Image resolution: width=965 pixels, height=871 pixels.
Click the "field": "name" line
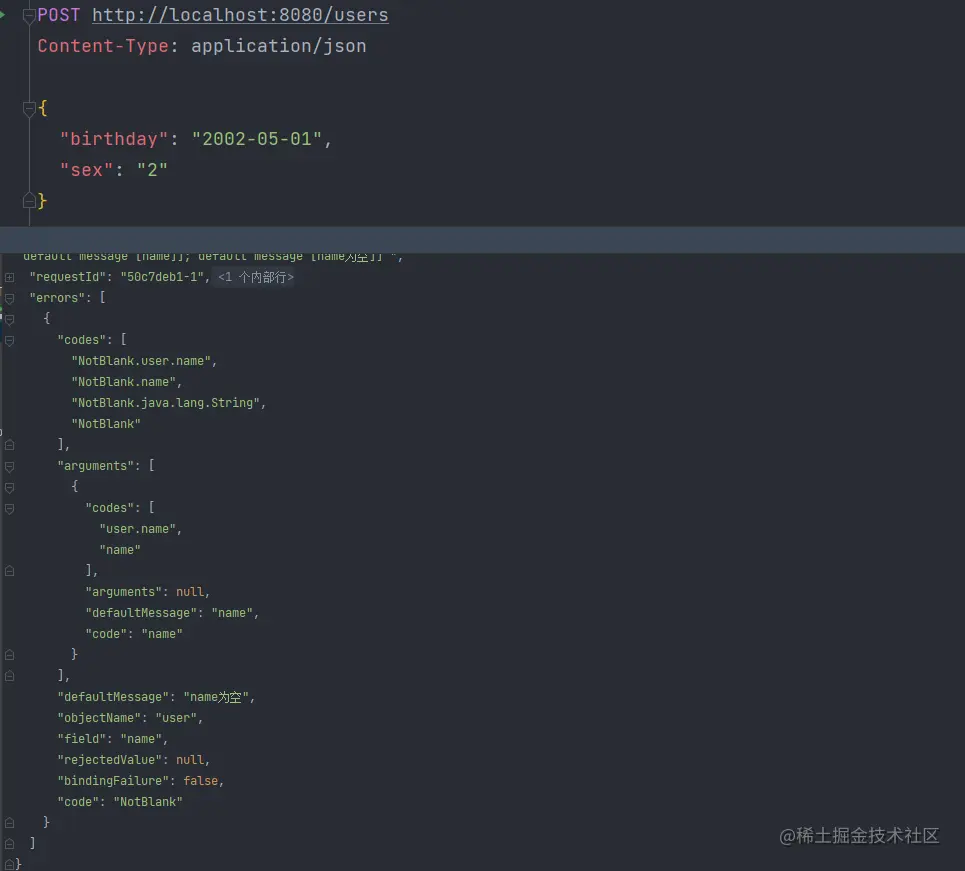[x=112, y=739]
